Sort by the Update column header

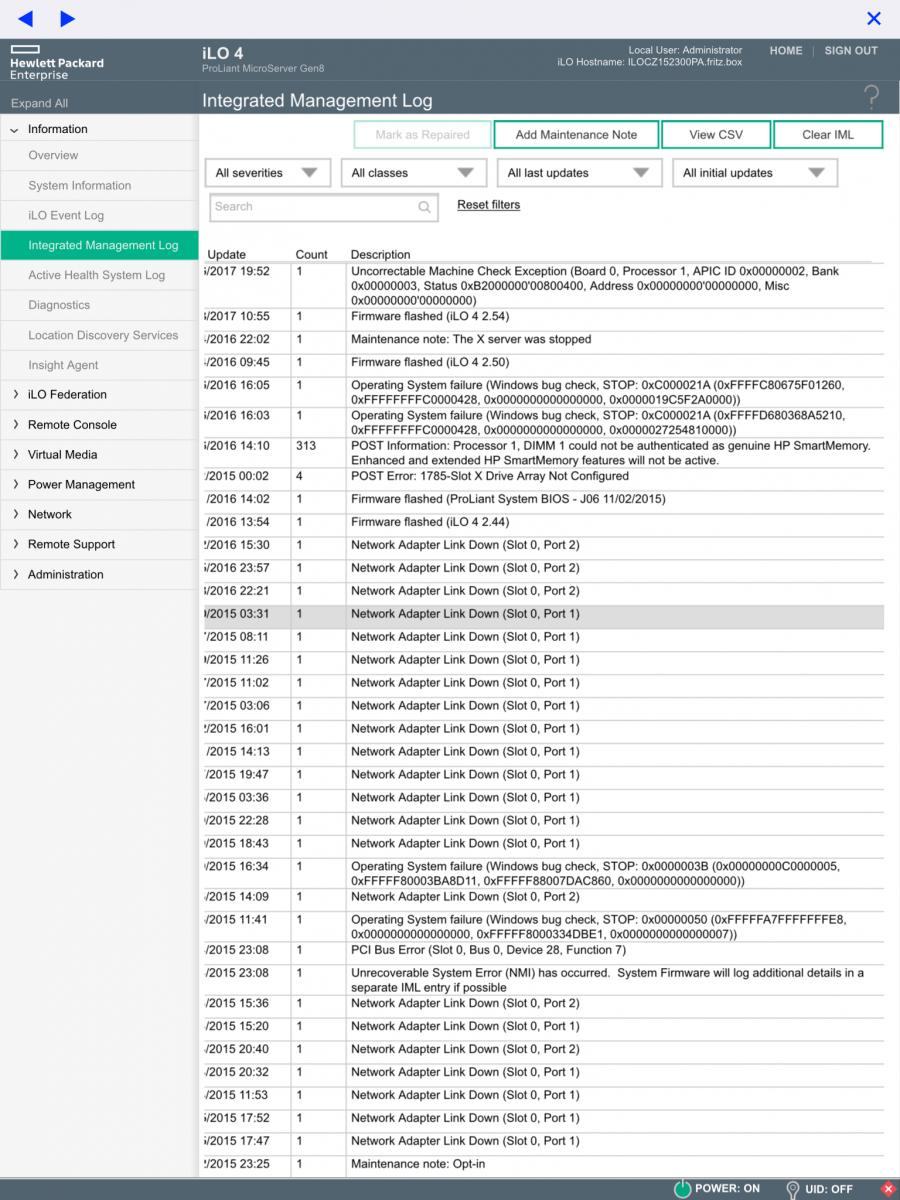[x=227, y=255]
